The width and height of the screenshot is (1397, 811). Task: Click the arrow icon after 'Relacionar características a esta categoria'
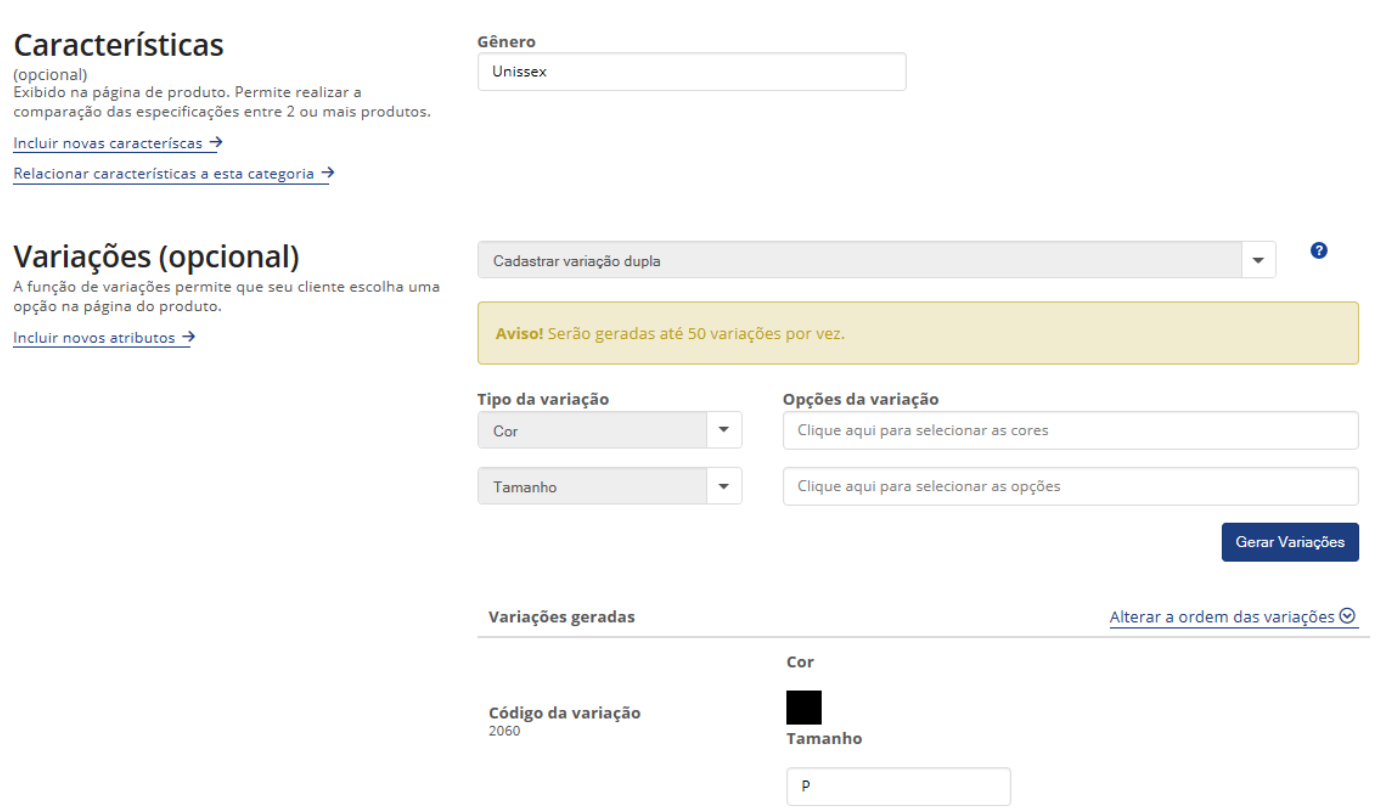point(327,173)
